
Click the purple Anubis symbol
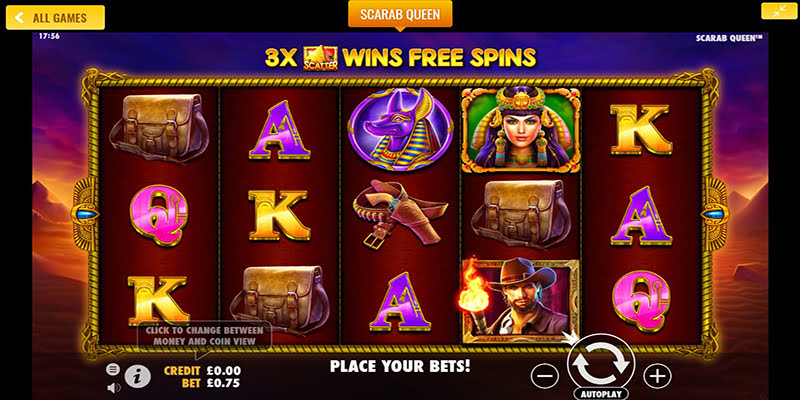pos(400,130)
